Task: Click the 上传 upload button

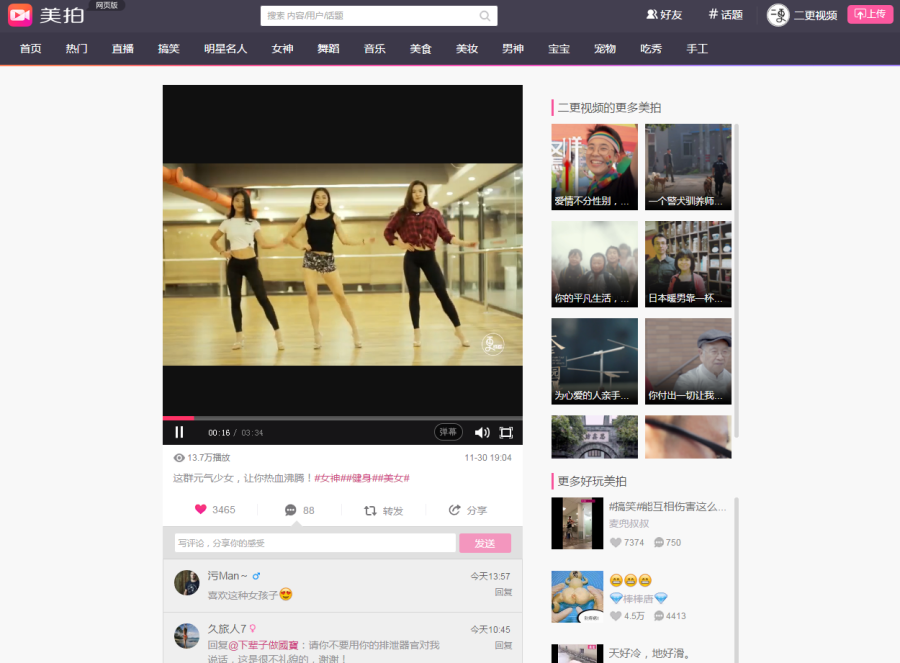Action: click(870, 14)
